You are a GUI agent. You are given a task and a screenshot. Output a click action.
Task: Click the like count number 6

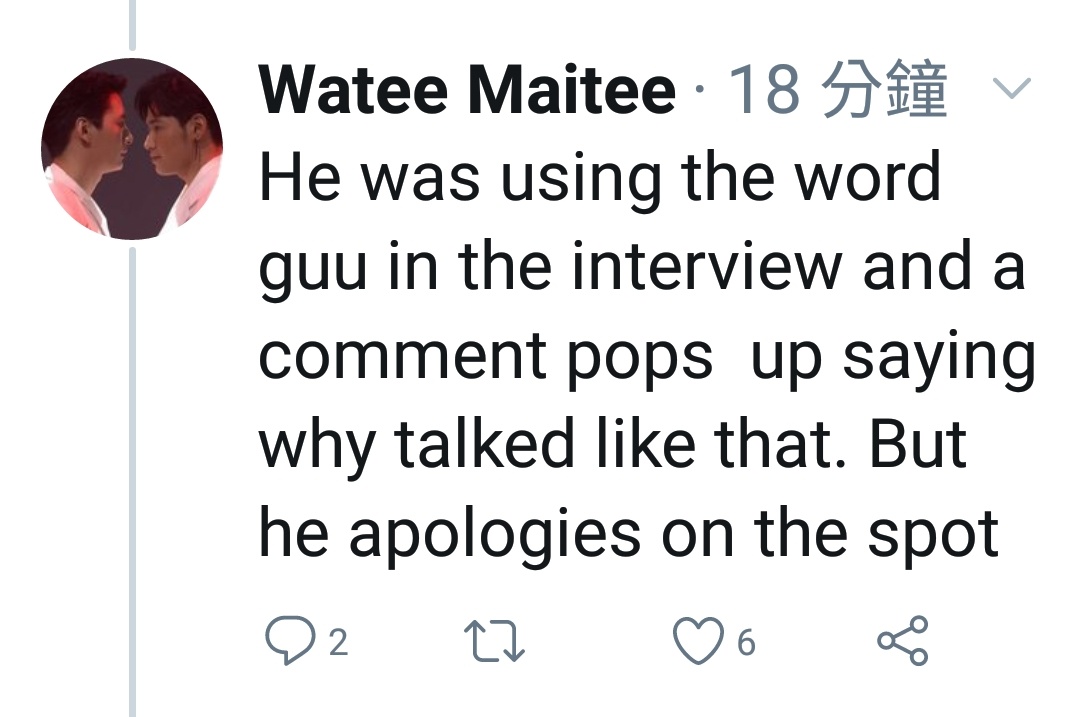coord(747,643)
